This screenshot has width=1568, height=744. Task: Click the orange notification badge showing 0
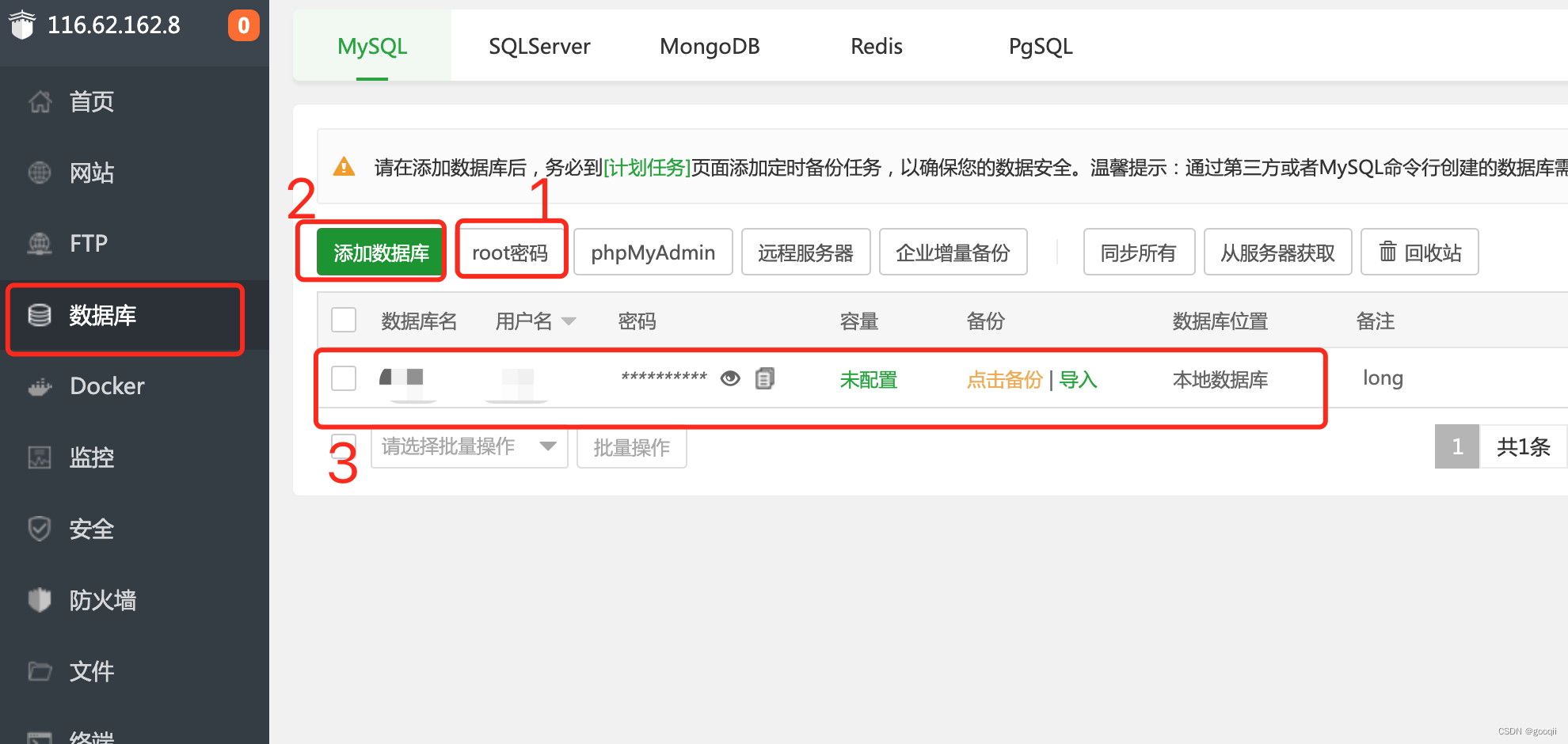pos(244,25)
